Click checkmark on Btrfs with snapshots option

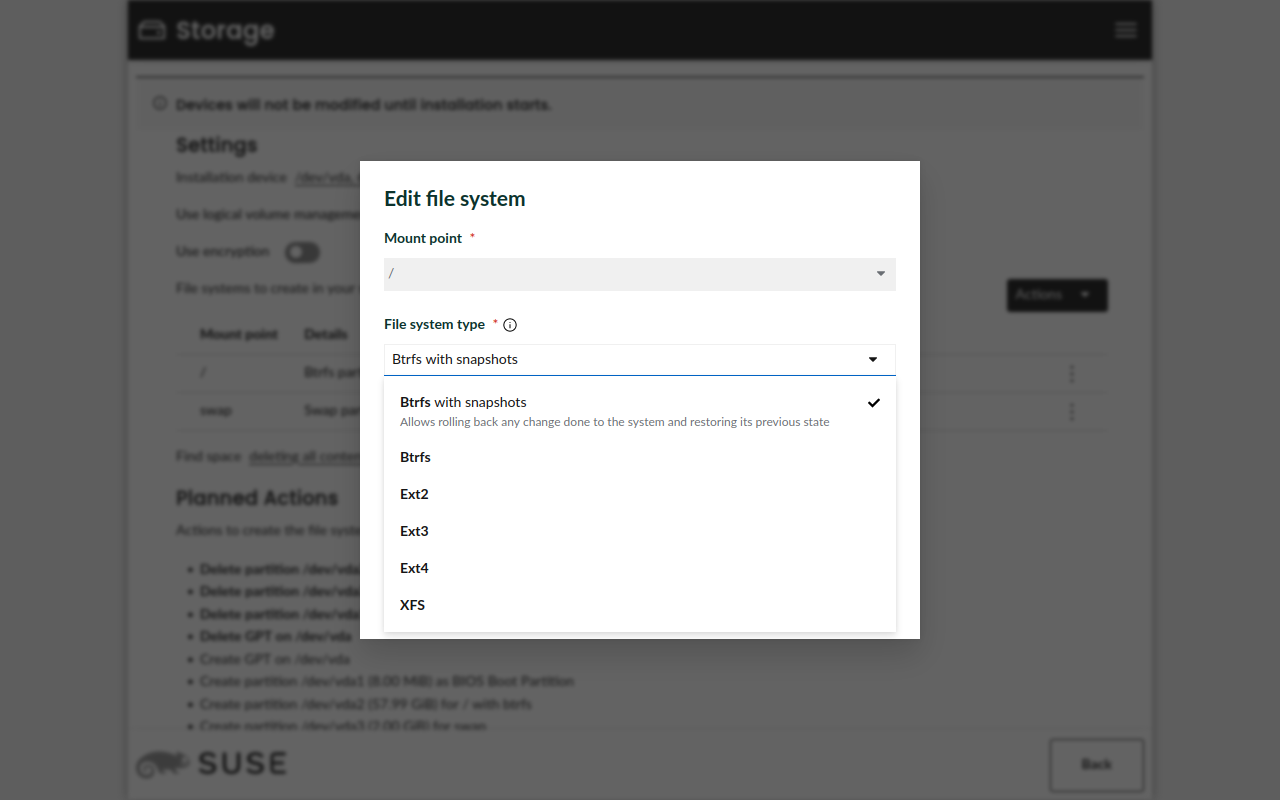tap(874, 403)
